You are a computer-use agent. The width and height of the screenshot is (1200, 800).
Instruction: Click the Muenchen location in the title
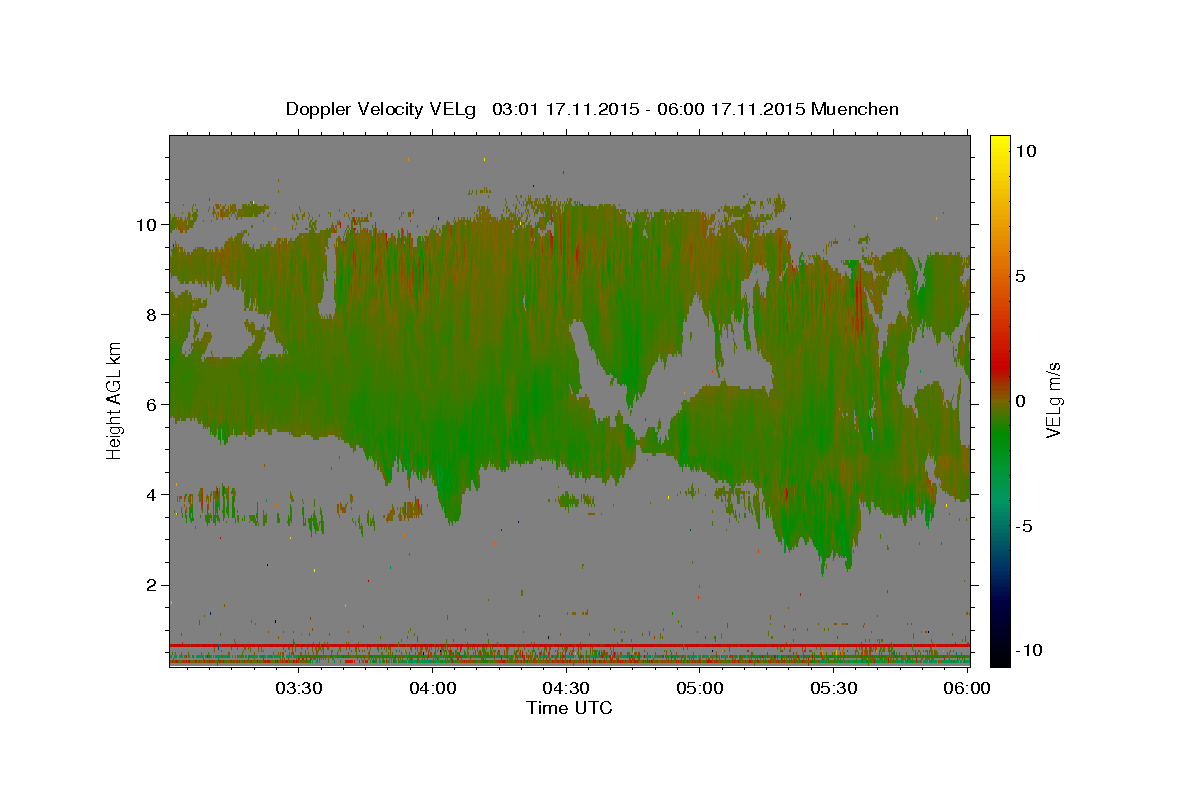click(855, 109)
